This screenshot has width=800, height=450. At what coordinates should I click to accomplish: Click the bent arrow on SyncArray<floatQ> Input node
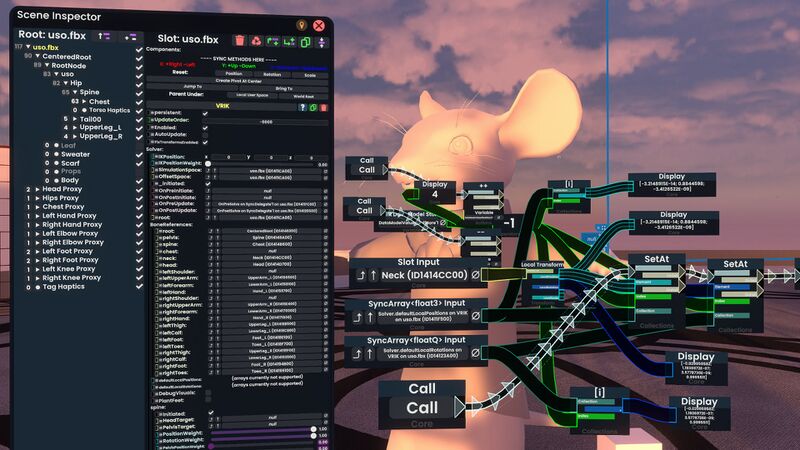pos(358,354)
